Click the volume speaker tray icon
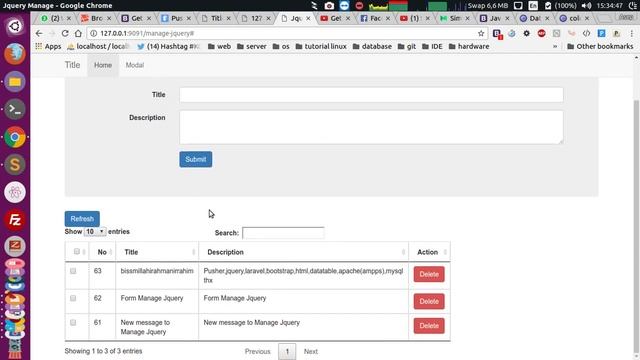 click(586, 6)
